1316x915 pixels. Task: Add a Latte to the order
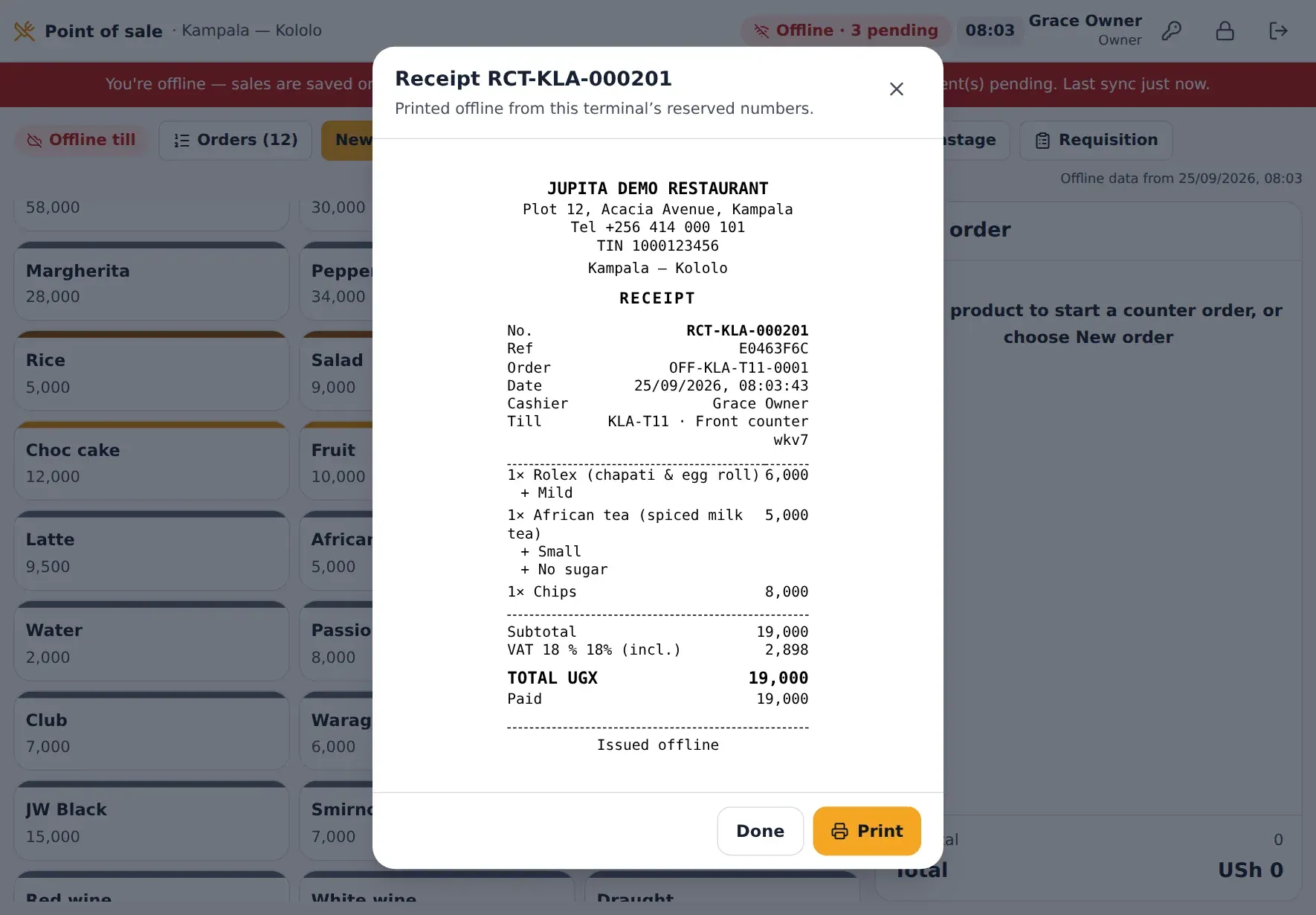pos(152,552)
